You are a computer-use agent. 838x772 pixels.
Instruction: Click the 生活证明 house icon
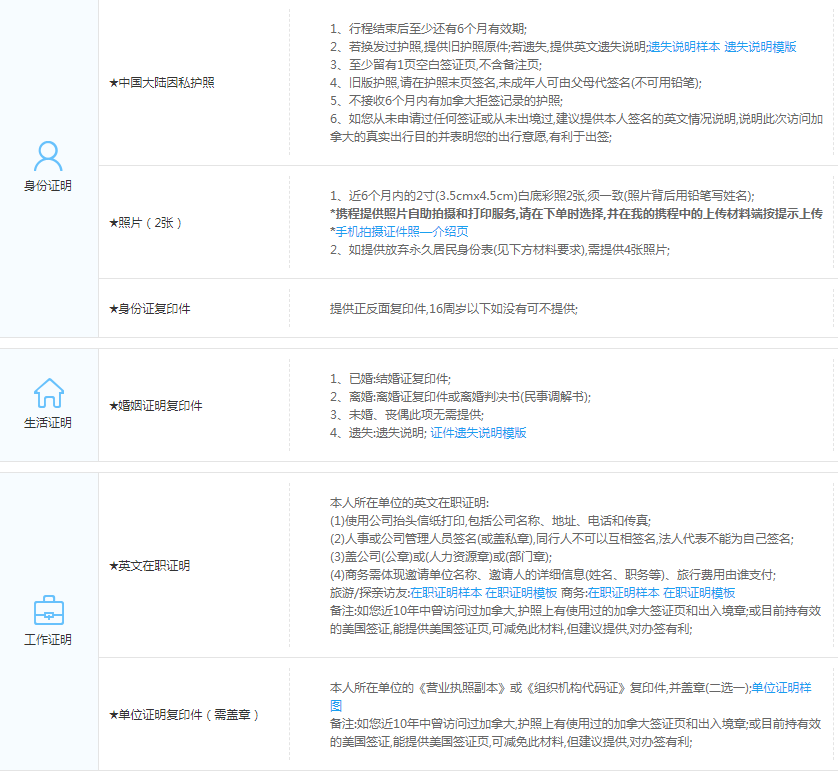point(48,392)
